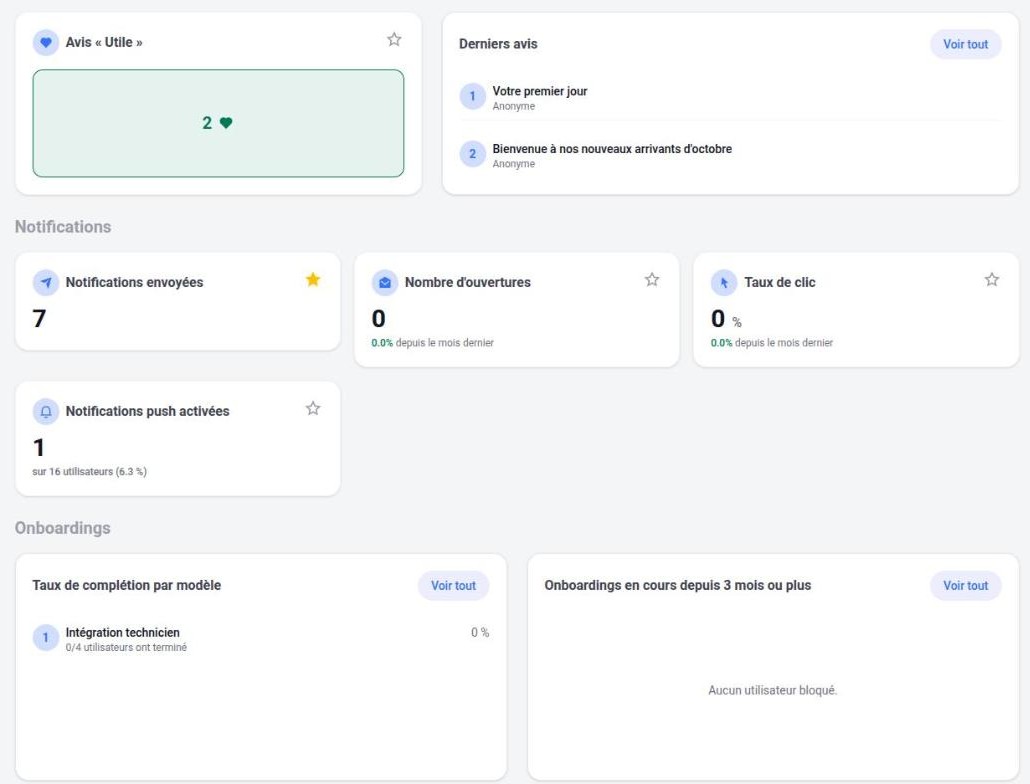This screenshot has height=784, width=1030.
Task: Favorite the Avis « Utile » card star
Action: pyautogui.click(x=394, y=39)
